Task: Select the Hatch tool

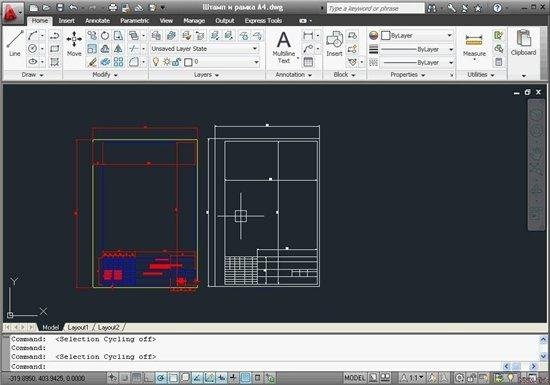Action: pos(54,62)
